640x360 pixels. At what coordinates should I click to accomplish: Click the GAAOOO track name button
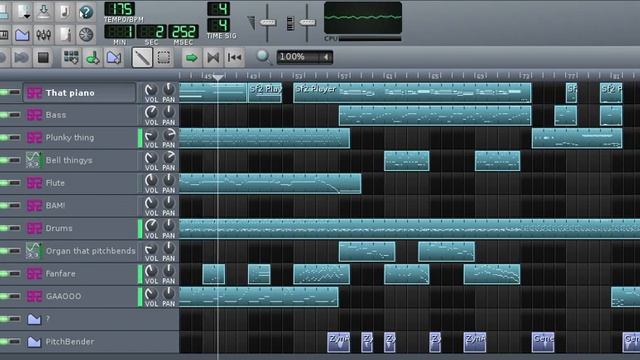point(80,296)
